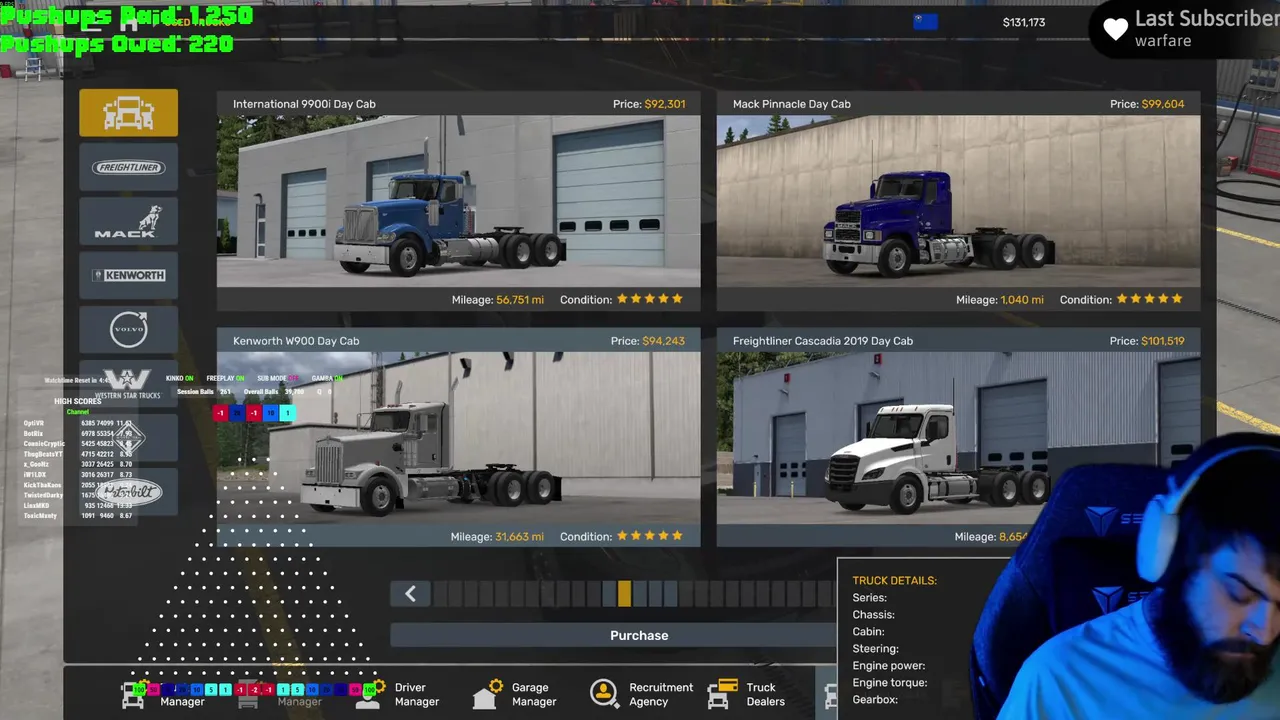Click the 'Cabin:' detail label
The height and width of the screenshot is (720, 1280).
[x=869, y=632]
